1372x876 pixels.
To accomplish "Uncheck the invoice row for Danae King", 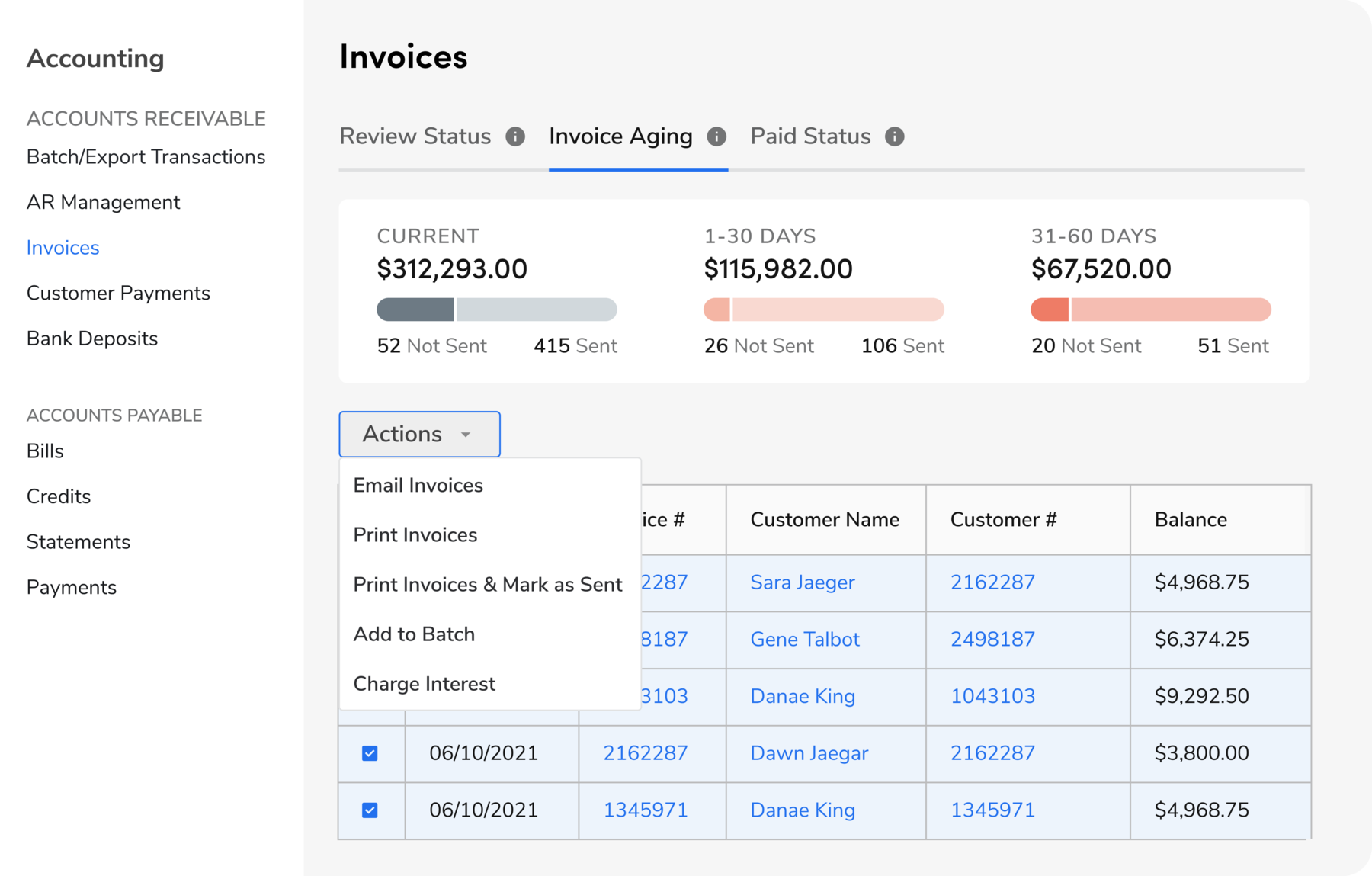I will tap(370, 810).
